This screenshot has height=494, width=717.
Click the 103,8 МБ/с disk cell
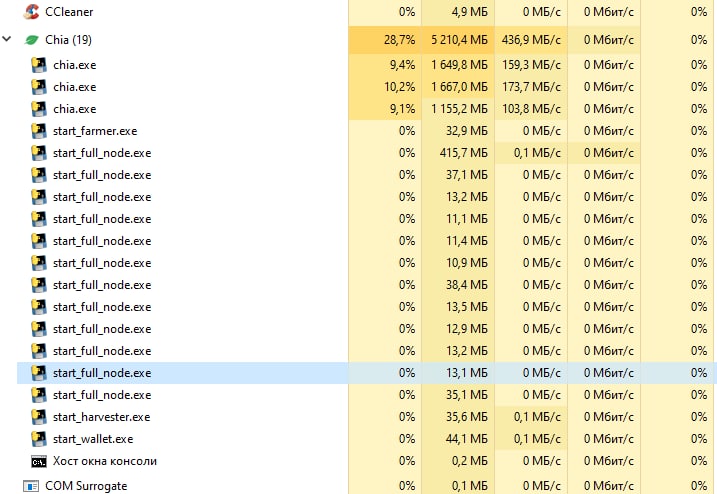[x=531, y=109]
